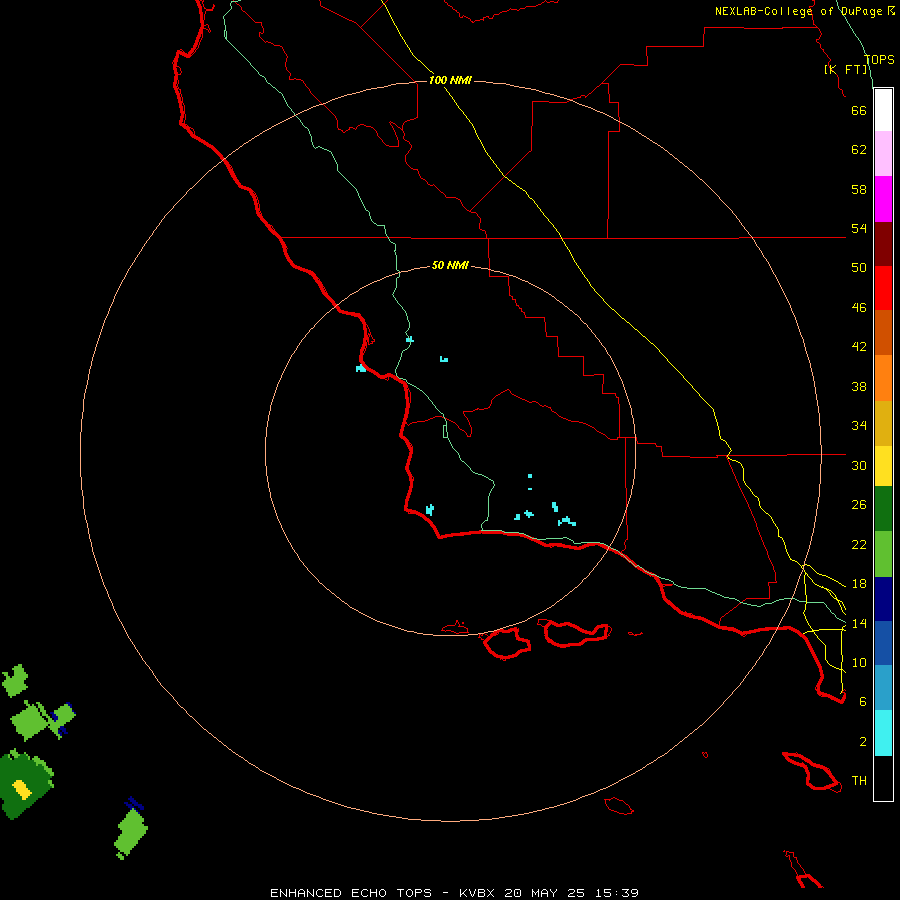Screen dimensions: 900x900
Task: Click the black TH threshold swatch
Action: (883, 778)
